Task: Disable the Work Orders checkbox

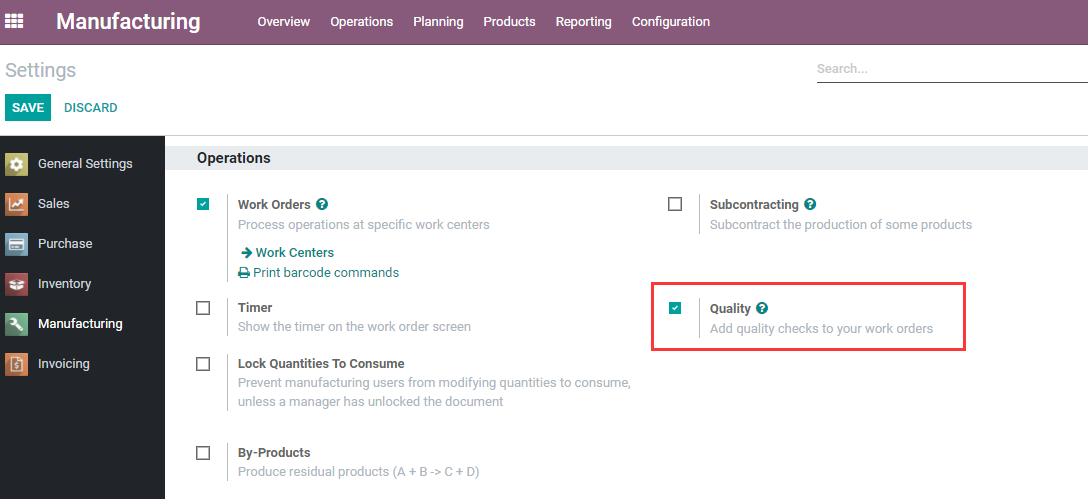Action: [203, 204]
